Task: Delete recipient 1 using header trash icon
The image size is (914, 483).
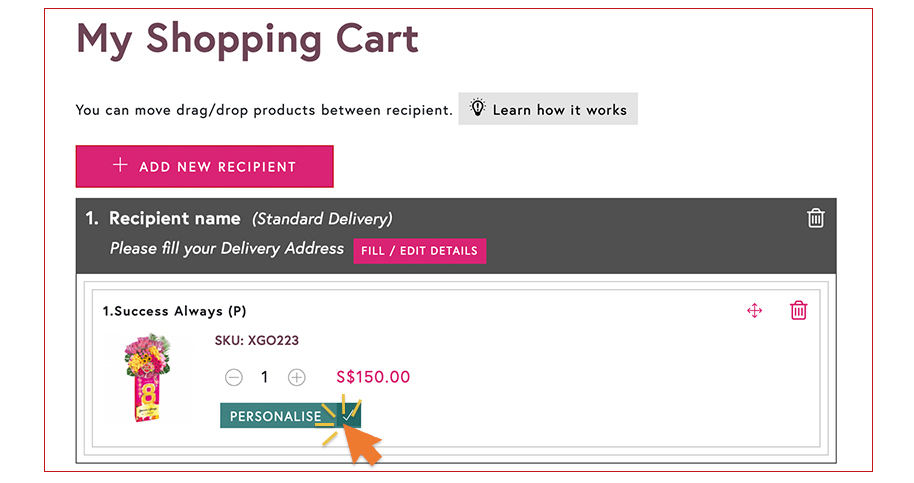Action: click(815, 218)
